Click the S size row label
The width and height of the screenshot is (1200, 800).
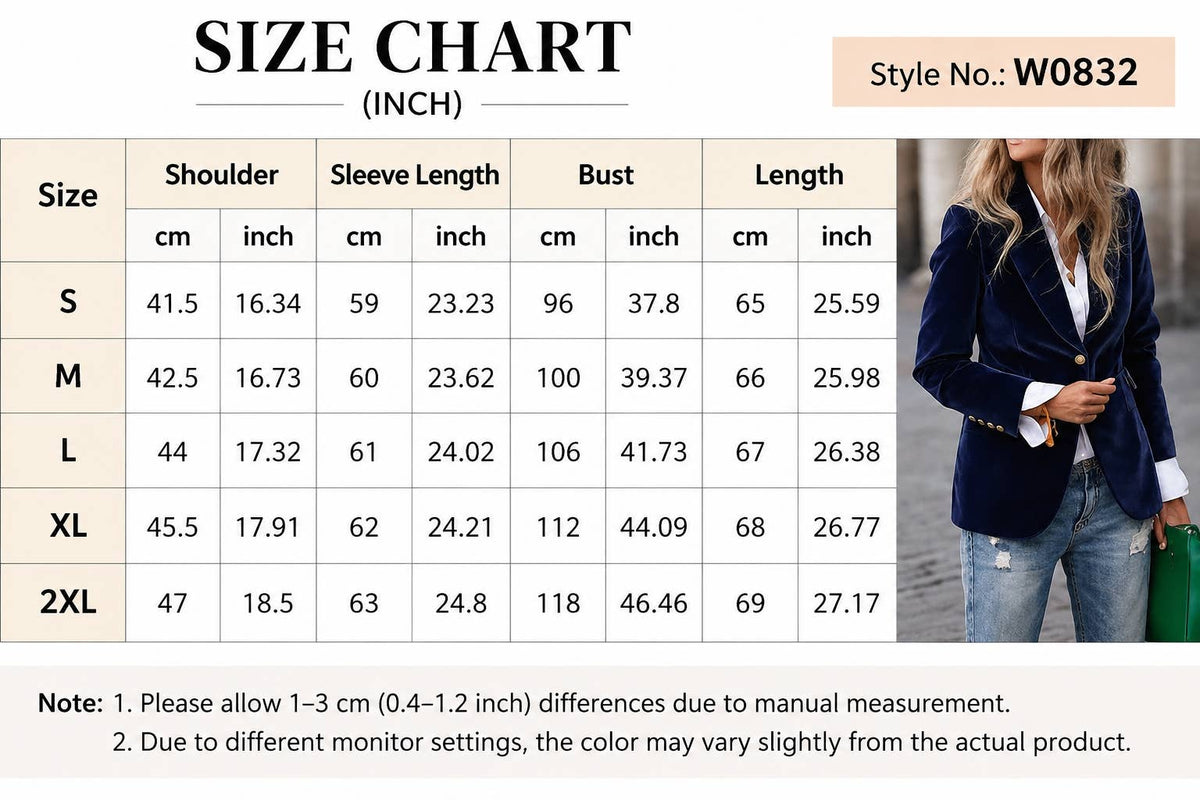click(67, 301)
